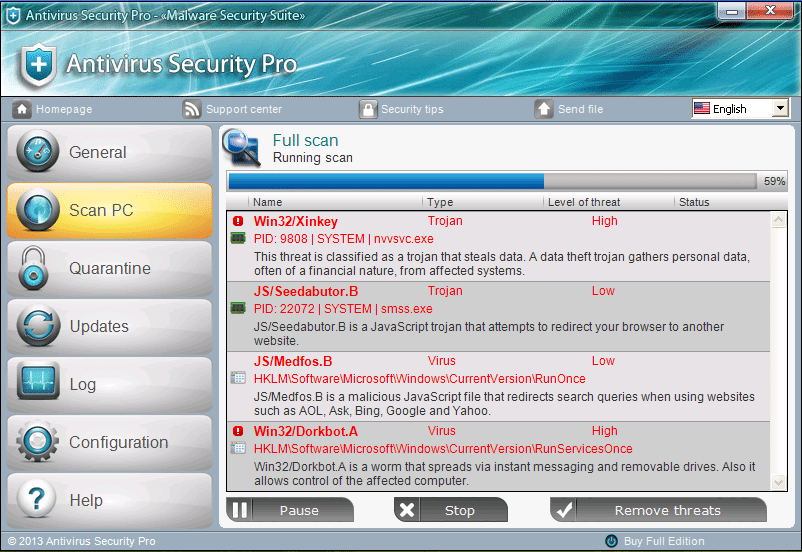Open the Homepage link
Viewport: 802px width, 552px height.
point(64,109)
